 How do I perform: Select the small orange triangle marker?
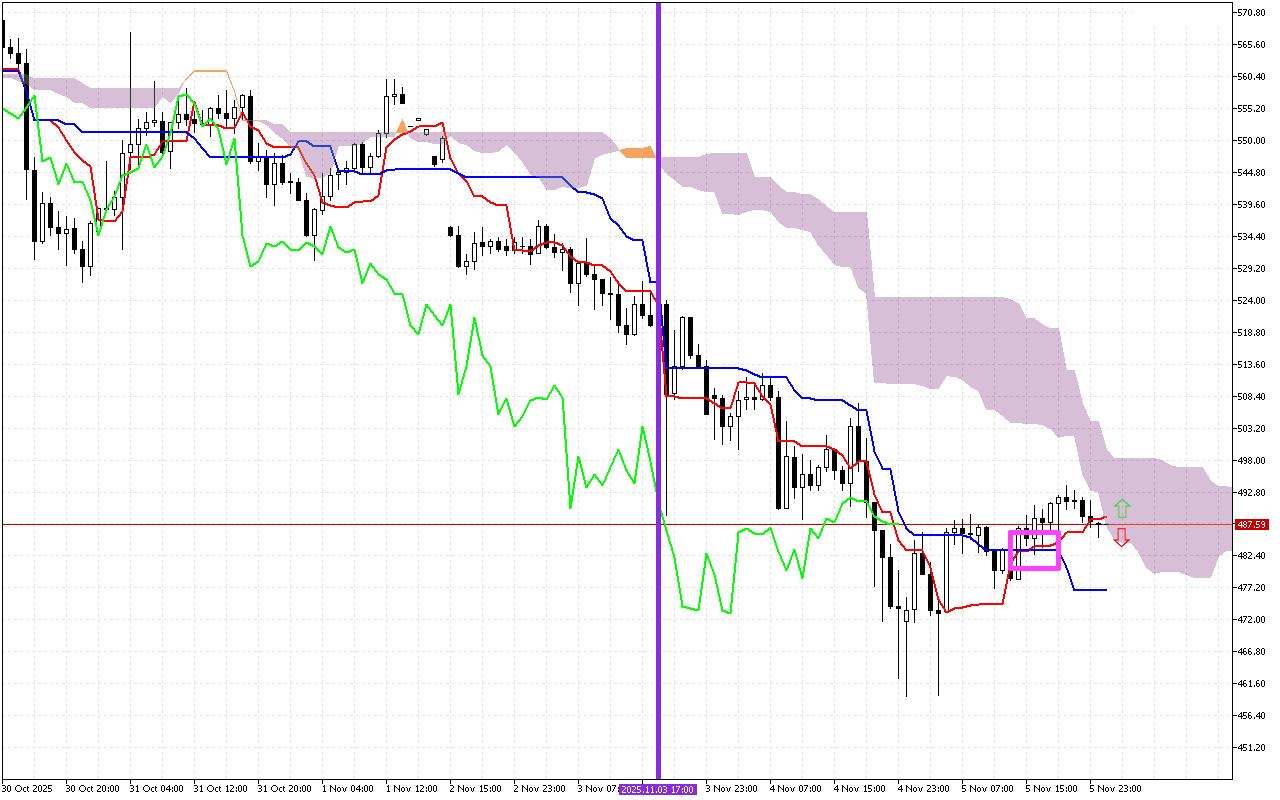click(401, 127)
